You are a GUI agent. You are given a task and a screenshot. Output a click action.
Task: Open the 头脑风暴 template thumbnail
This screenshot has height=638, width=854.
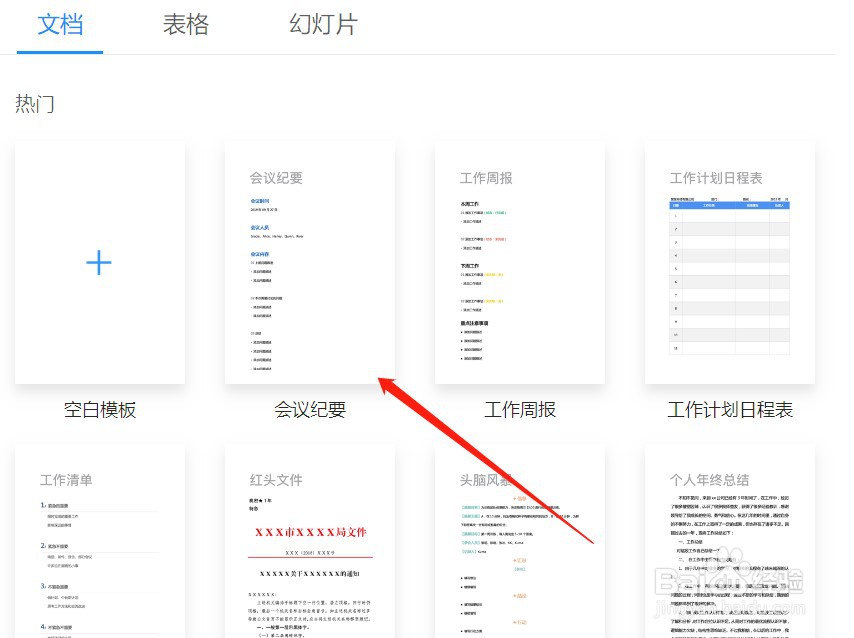click(519, 550)
